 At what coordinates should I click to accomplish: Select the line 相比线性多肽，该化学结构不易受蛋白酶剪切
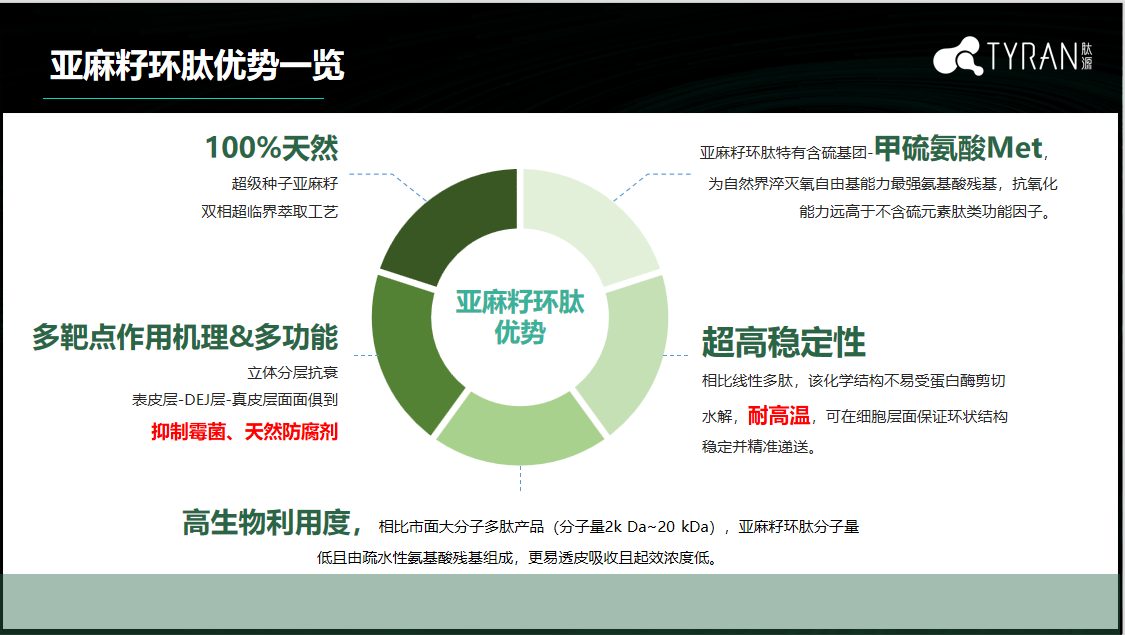[854, 380]
